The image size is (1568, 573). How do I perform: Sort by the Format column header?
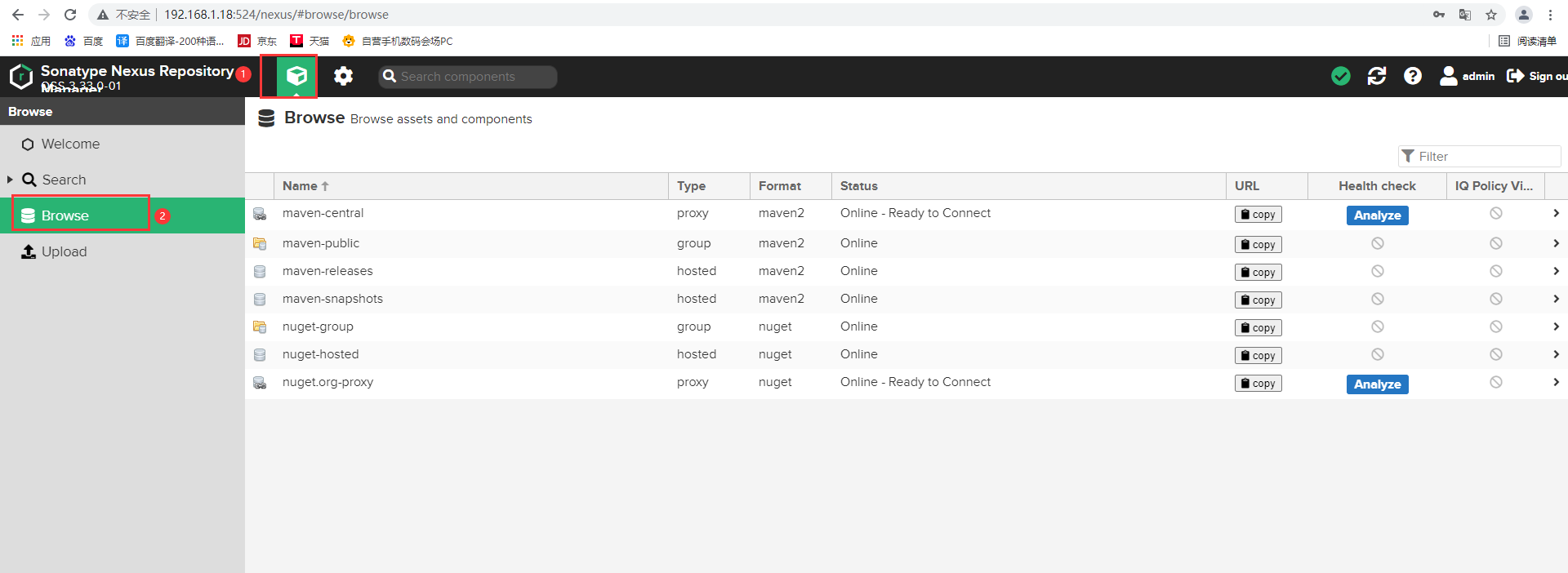click(791, 186)
